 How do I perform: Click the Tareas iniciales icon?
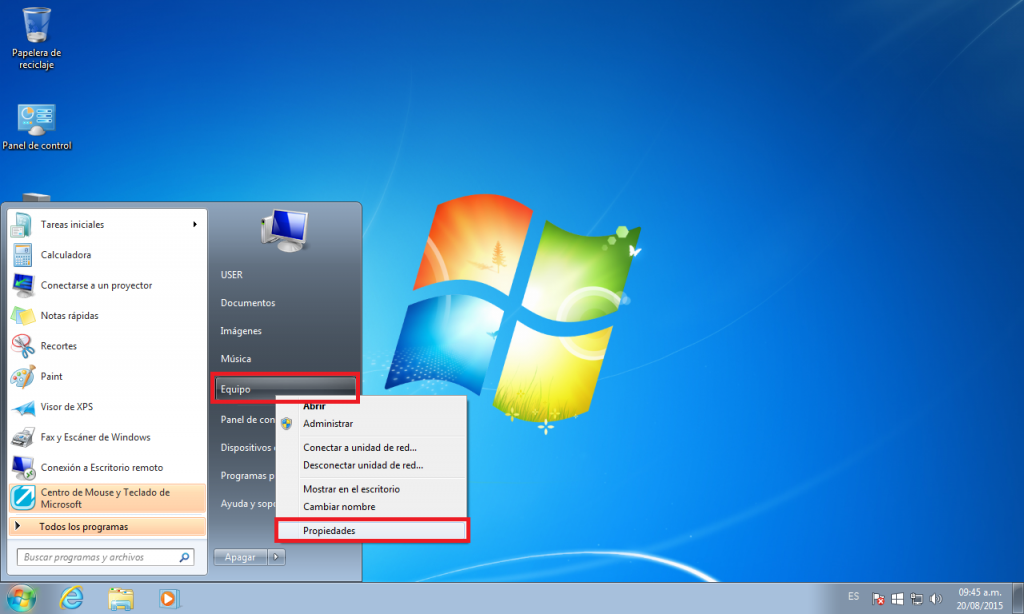tap(22, 225)
